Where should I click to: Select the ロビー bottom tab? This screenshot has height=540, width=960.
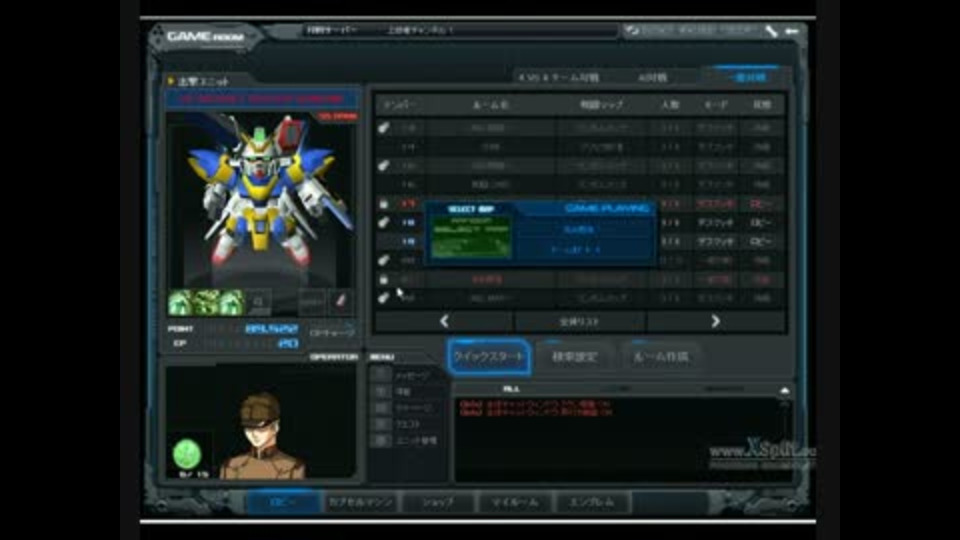[x=283, y=502]
